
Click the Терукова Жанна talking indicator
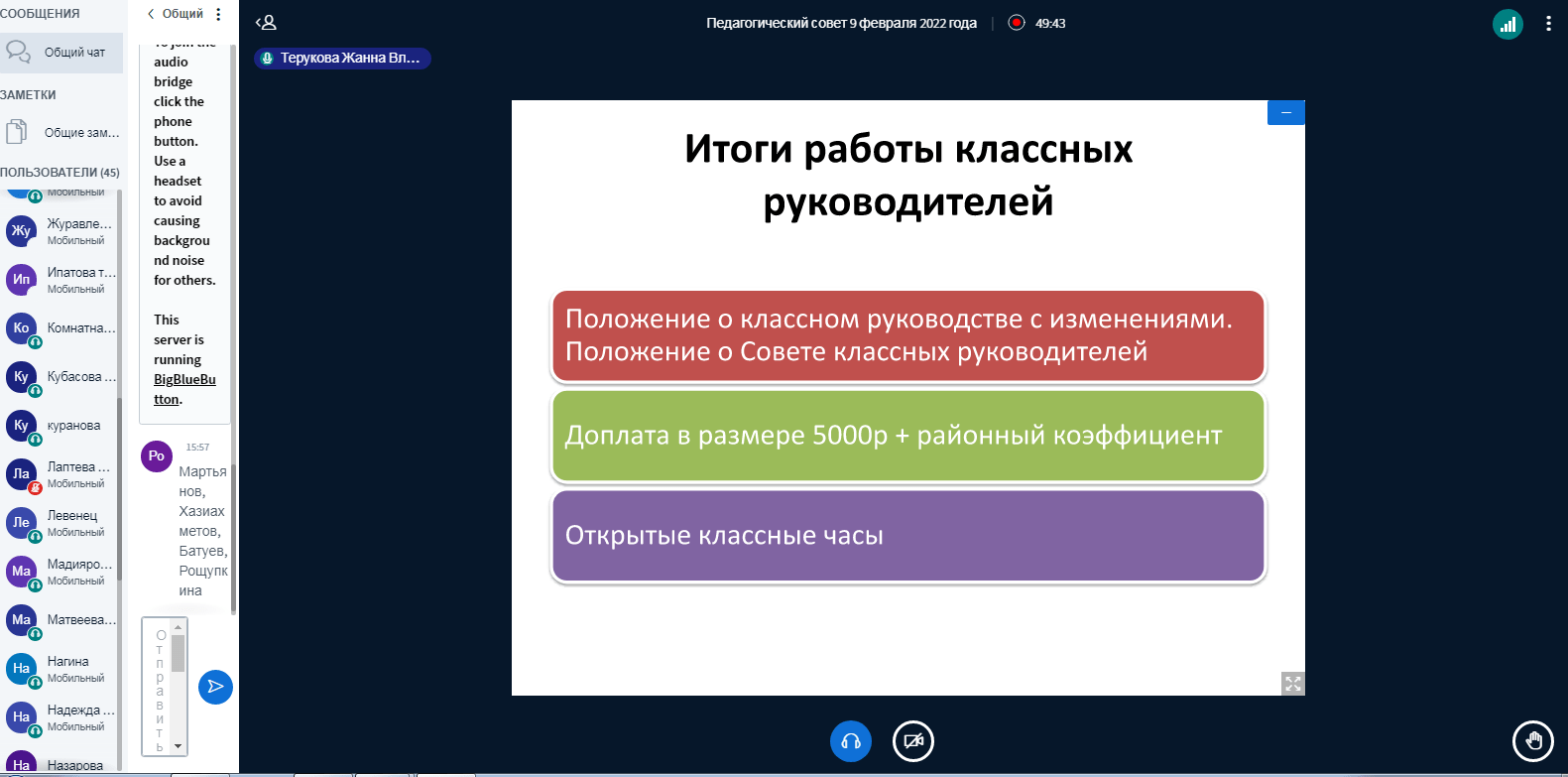[x=342, y=58]
